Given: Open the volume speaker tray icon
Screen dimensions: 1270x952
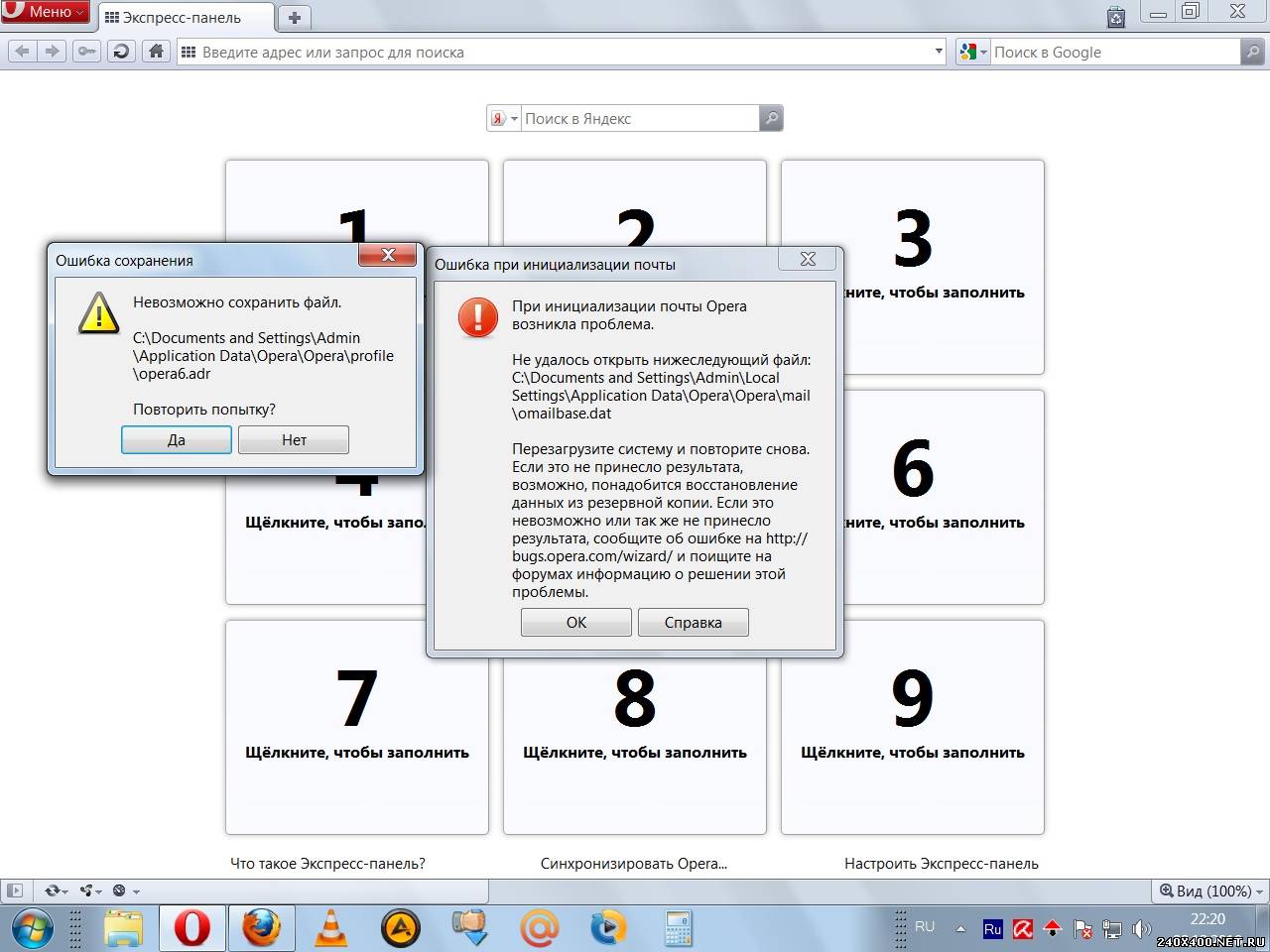Looking at the screenshot, I should point(1142,929).
